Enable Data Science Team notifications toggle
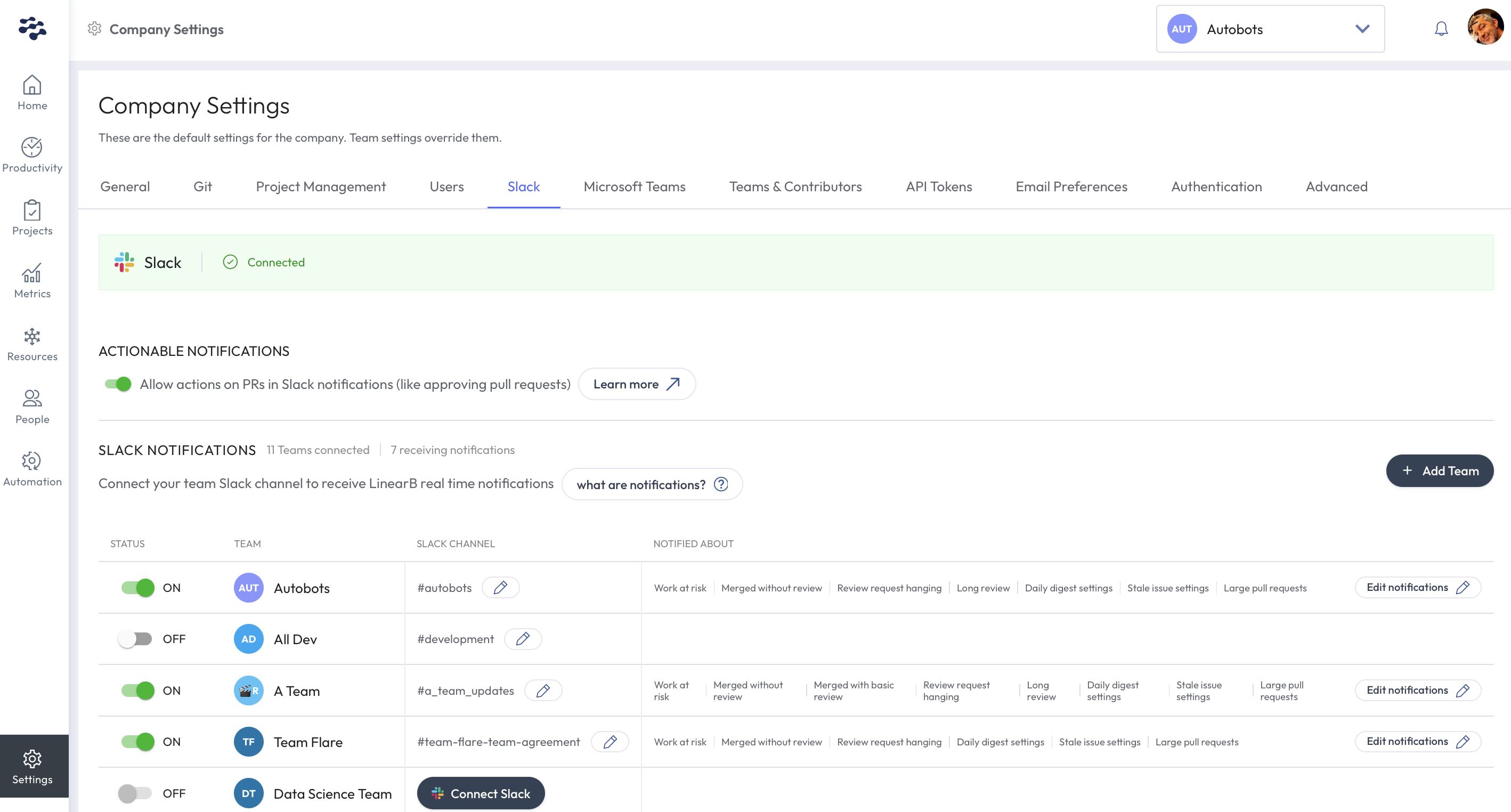 click(135, 793)
